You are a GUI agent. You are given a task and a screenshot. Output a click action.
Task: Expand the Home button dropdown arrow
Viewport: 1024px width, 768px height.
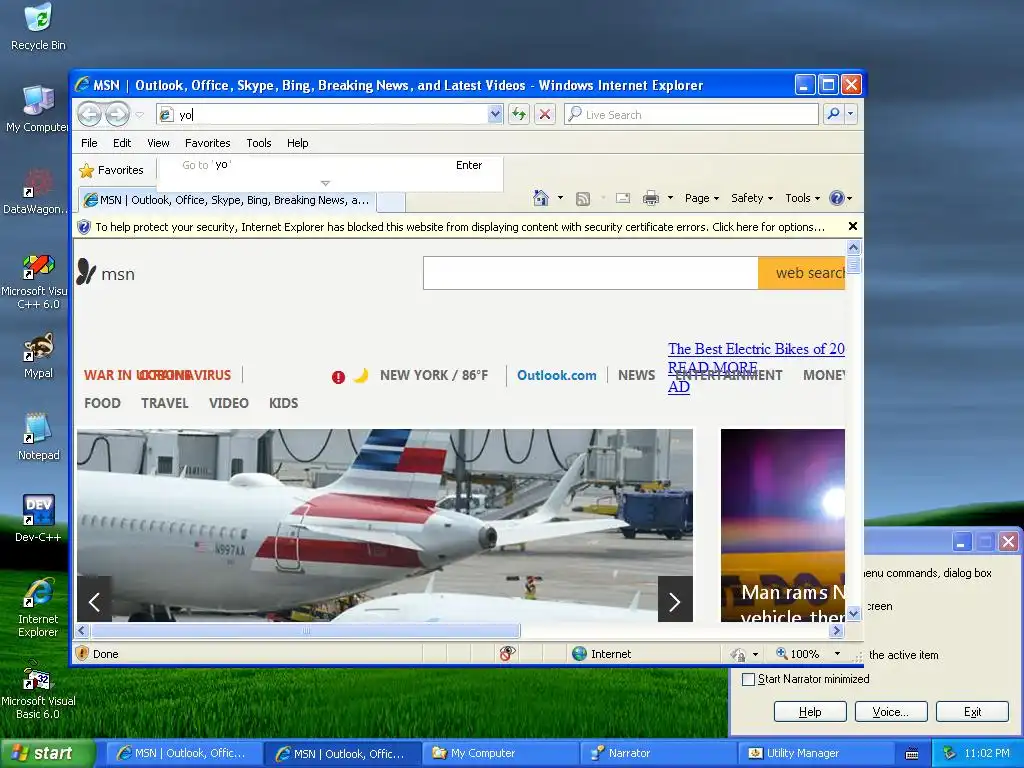[x=560, y=198]
